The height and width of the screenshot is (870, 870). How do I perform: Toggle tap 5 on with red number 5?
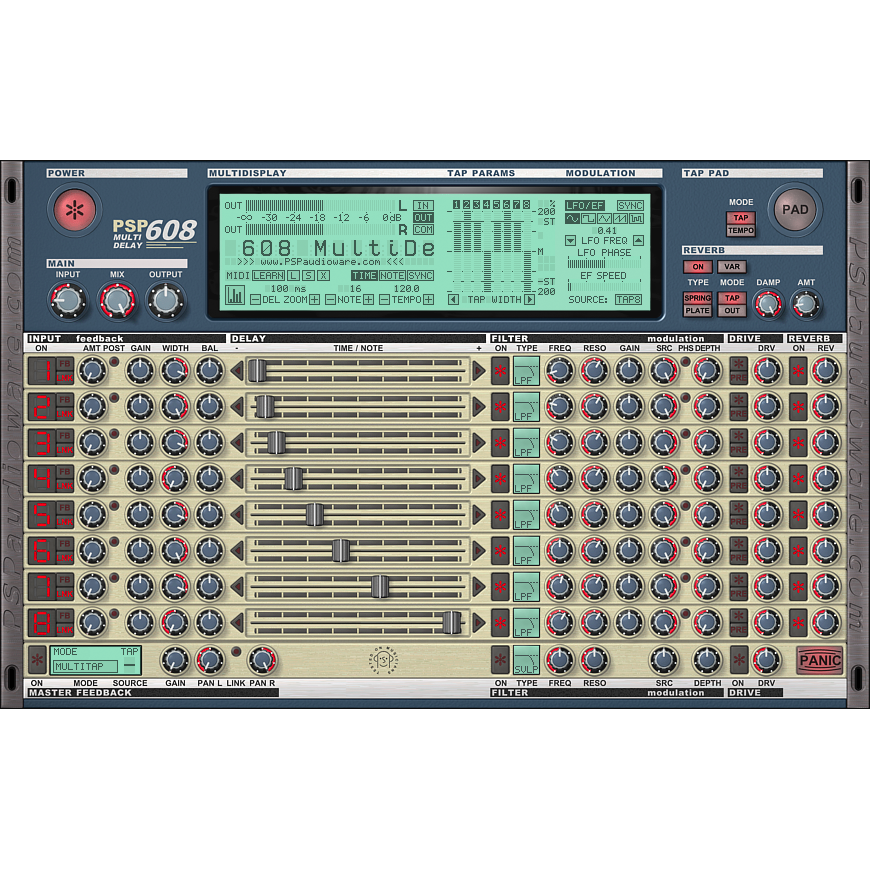[43, 515]
